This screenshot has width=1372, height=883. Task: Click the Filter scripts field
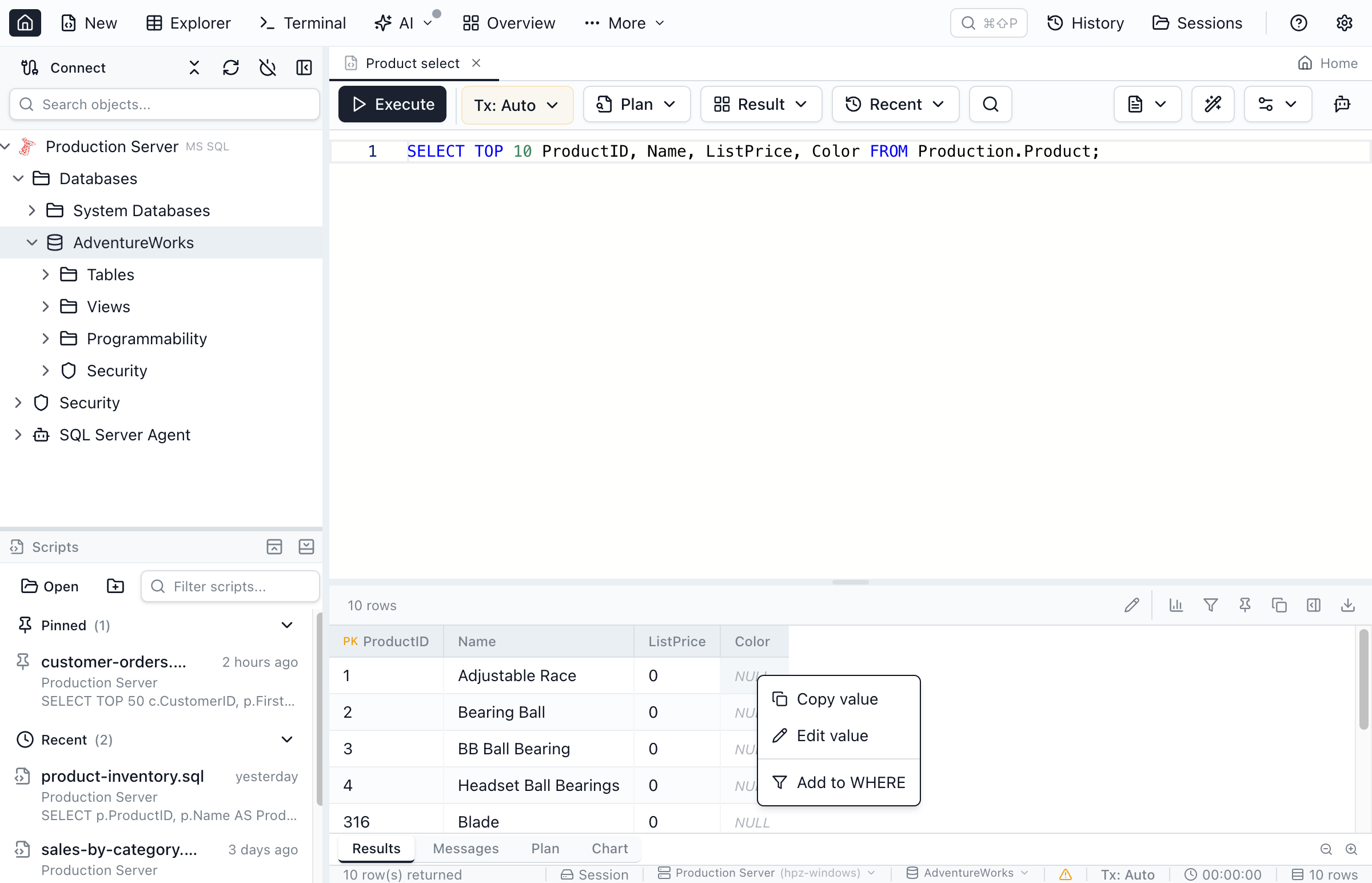(230, 586)
